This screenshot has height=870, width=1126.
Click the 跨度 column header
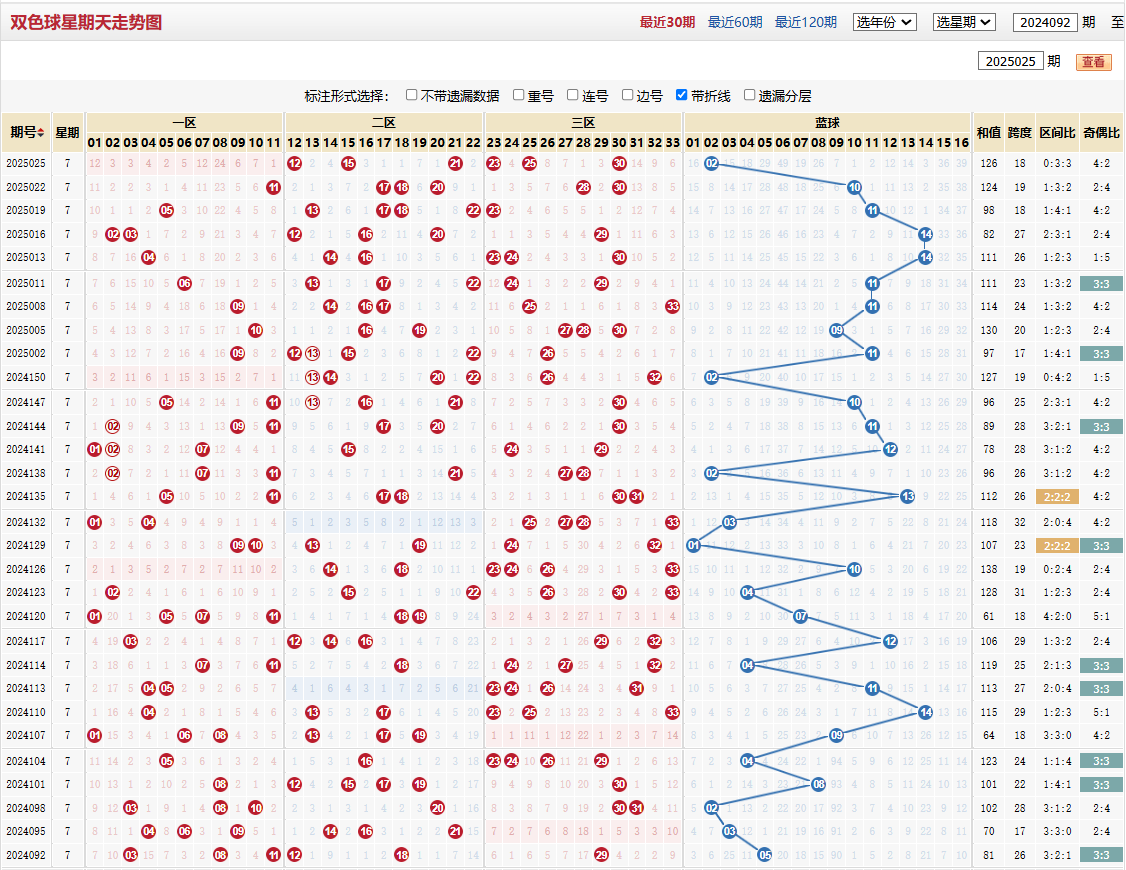point(1020,133)
